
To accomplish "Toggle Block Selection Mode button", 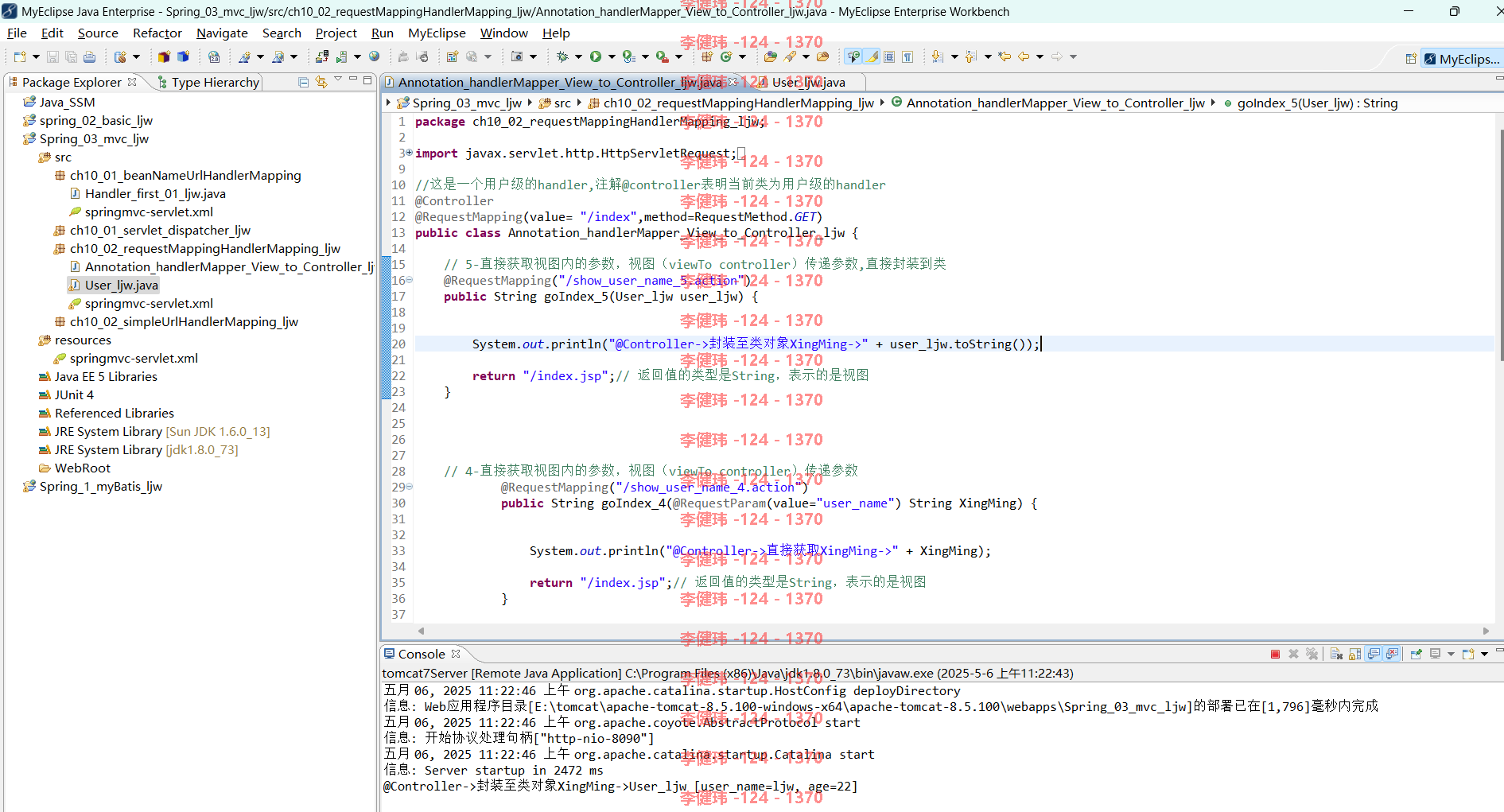I will (889, 56).
